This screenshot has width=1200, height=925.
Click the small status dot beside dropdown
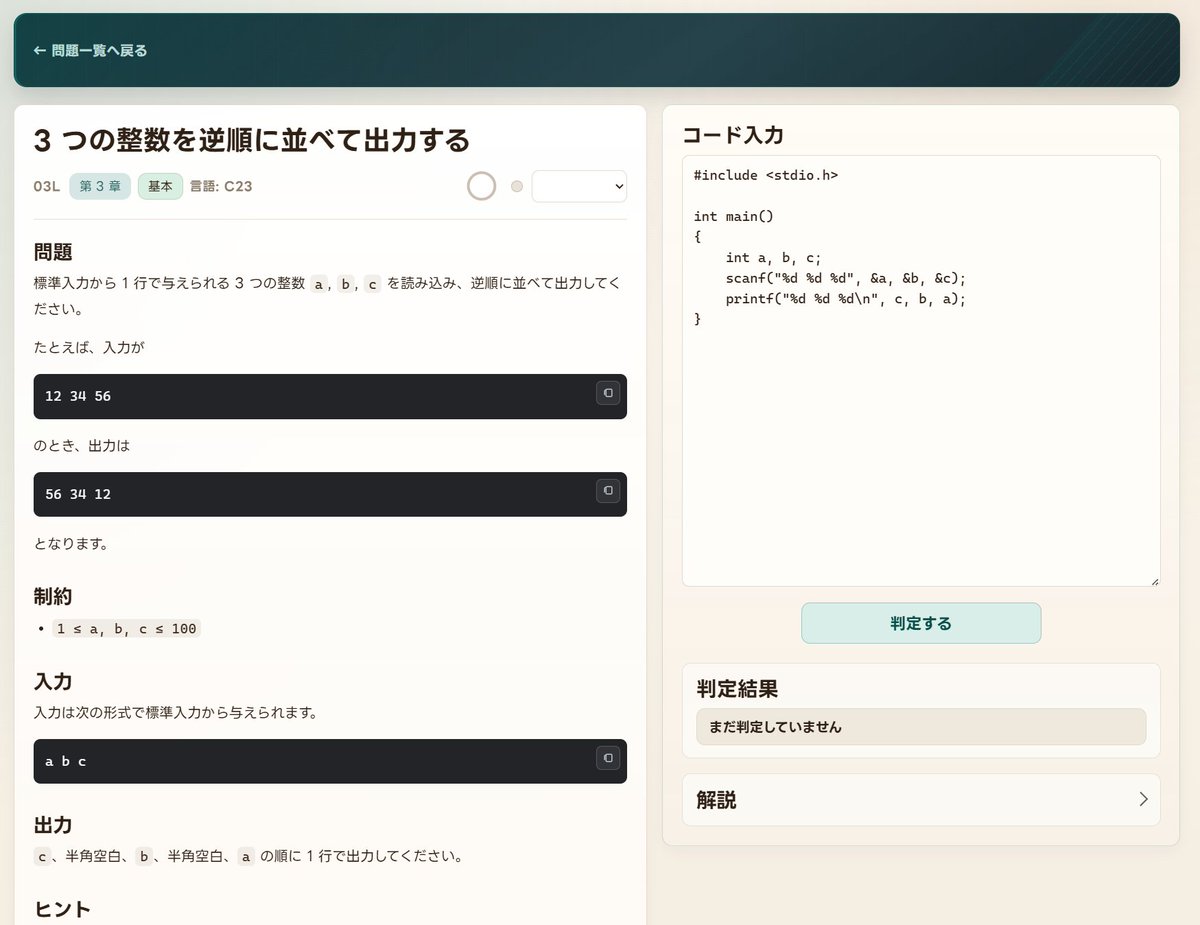(517, 186)
